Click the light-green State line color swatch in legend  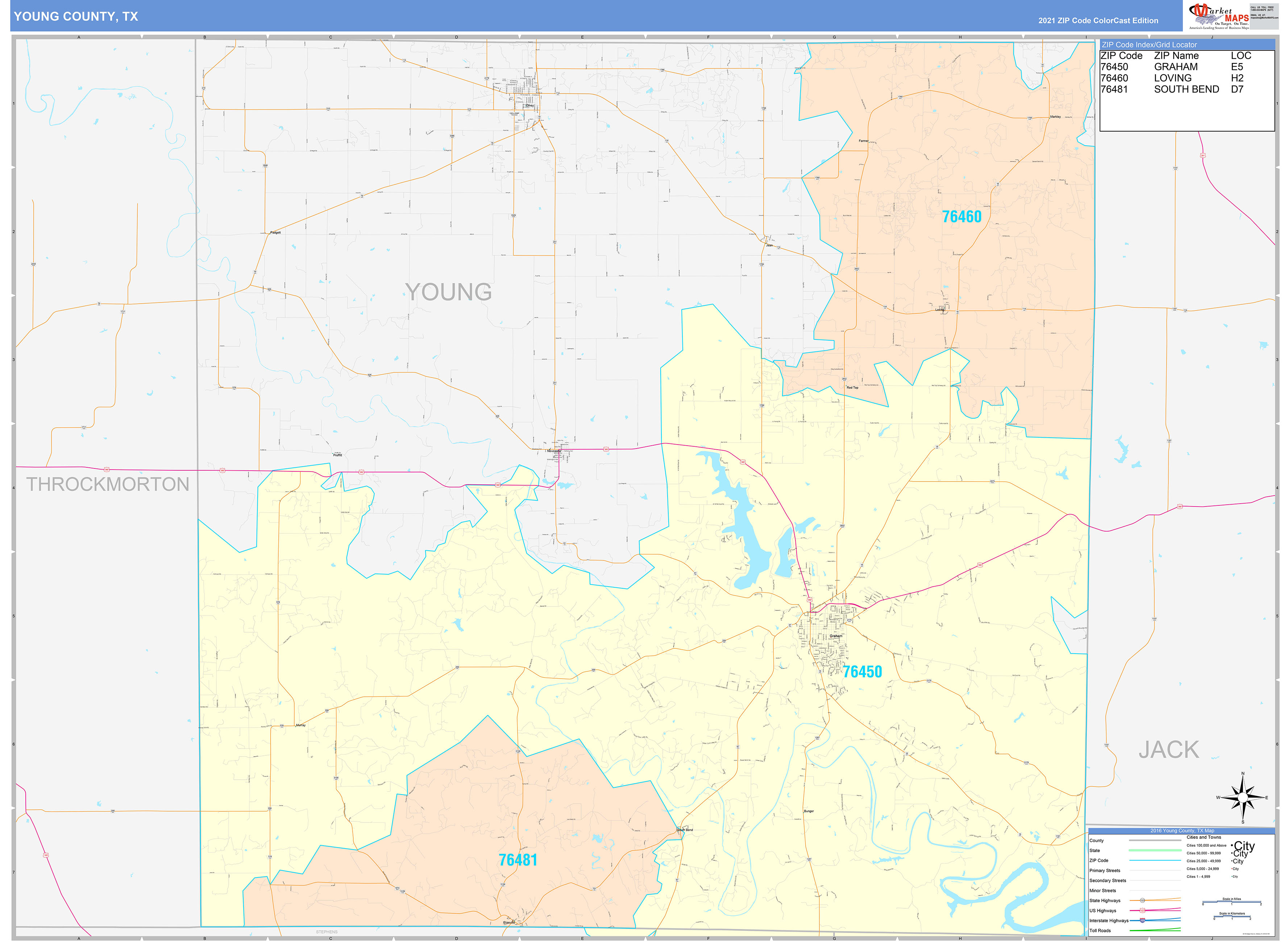1155,850
